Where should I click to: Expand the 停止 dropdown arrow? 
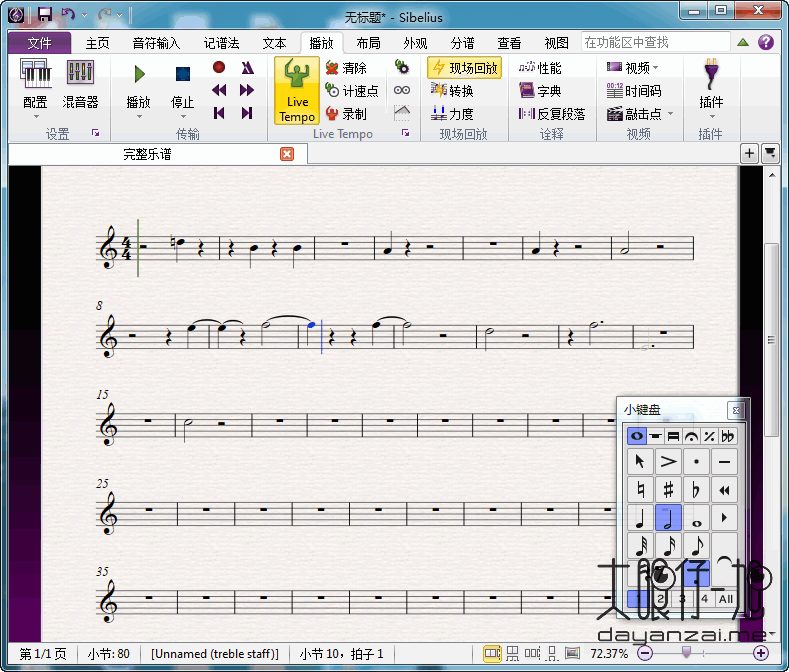(x=183, y=117)
